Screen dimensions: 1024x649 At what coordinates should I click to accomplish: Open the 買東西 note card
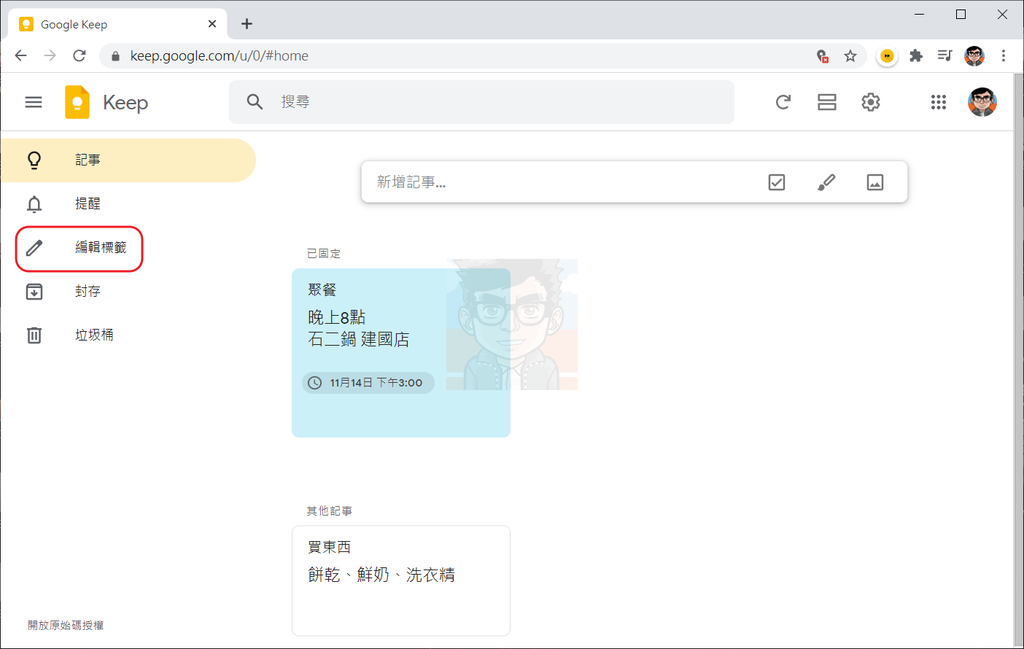[x=401, y=580]
